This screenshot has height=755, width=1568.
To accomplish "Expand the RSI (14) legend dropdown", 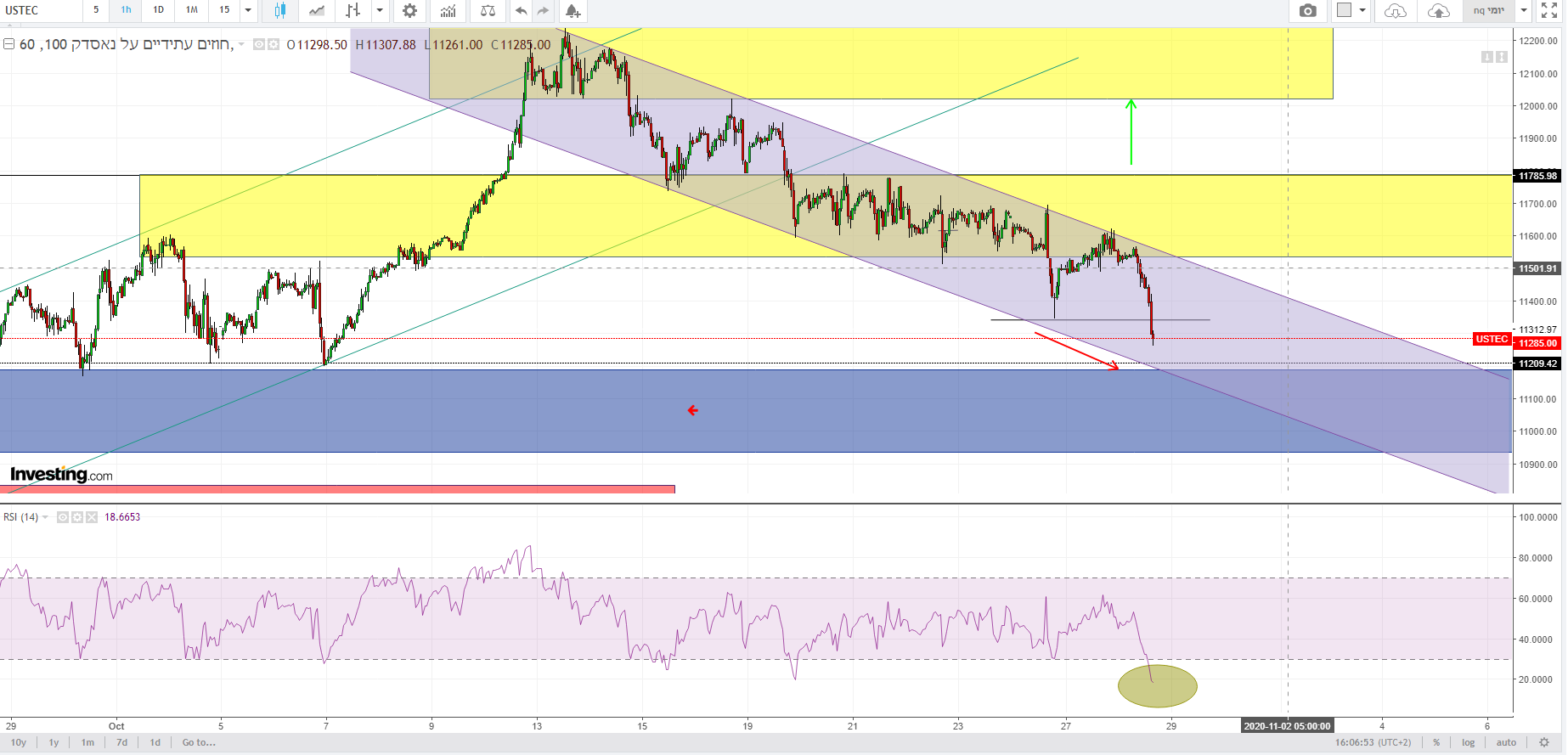I will (x=46, y=517).
